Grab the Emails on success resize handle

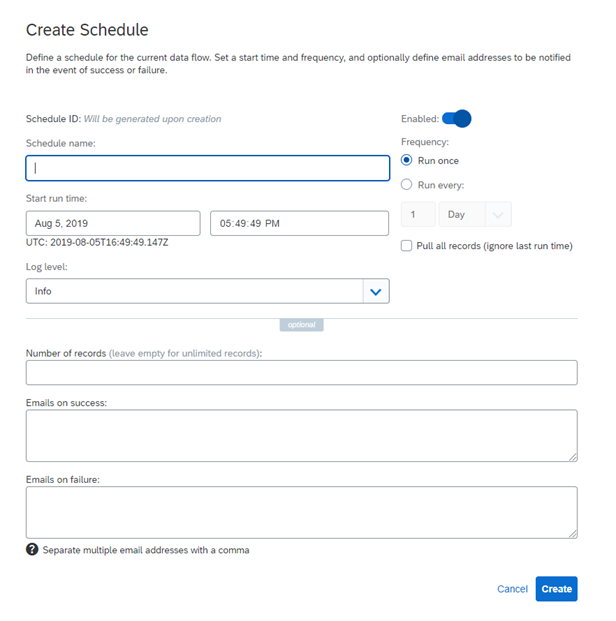point(573,457)
